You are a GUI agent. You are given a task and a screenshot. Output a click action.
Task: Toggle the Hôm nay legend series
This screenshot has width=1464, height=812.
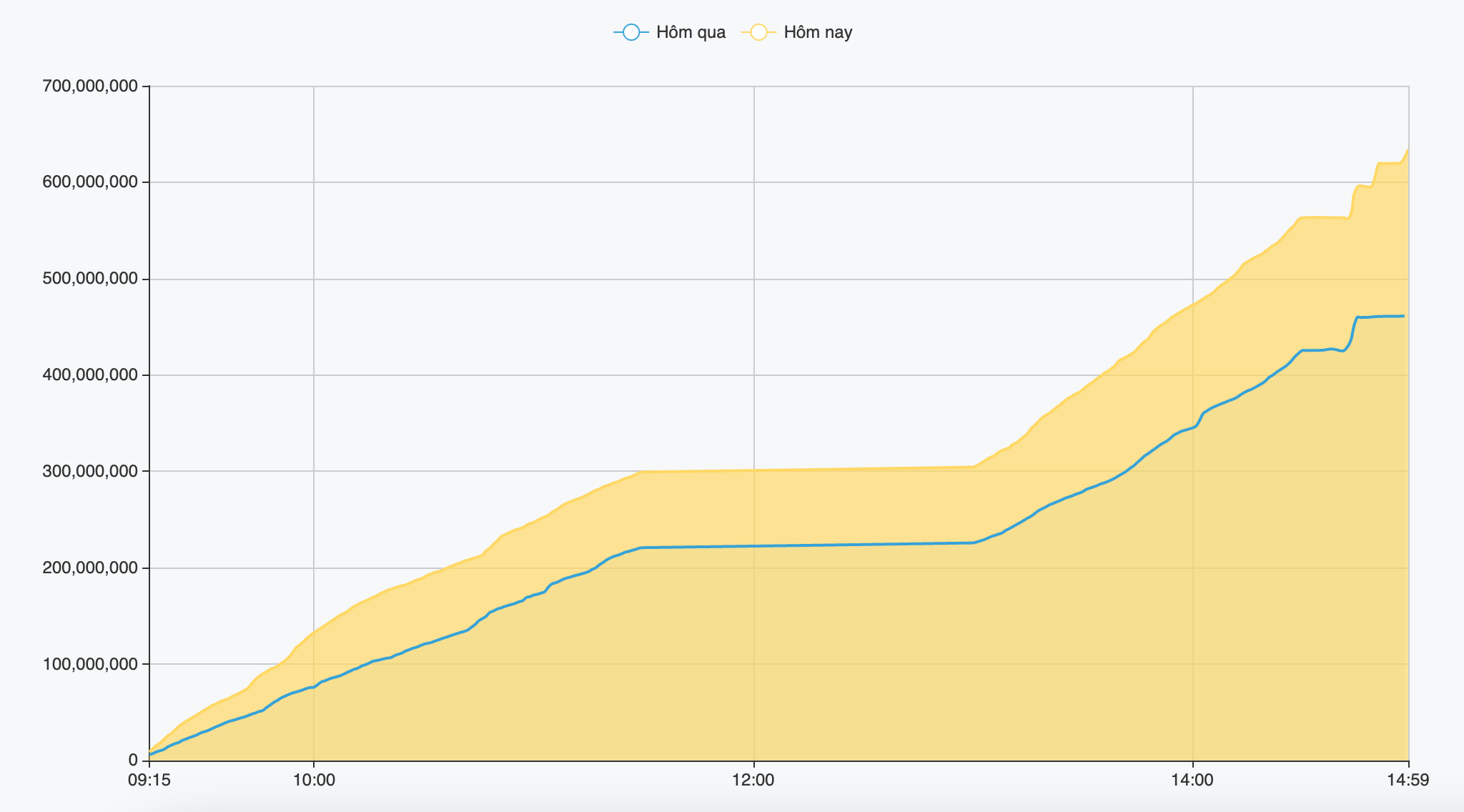pos(797,32)
